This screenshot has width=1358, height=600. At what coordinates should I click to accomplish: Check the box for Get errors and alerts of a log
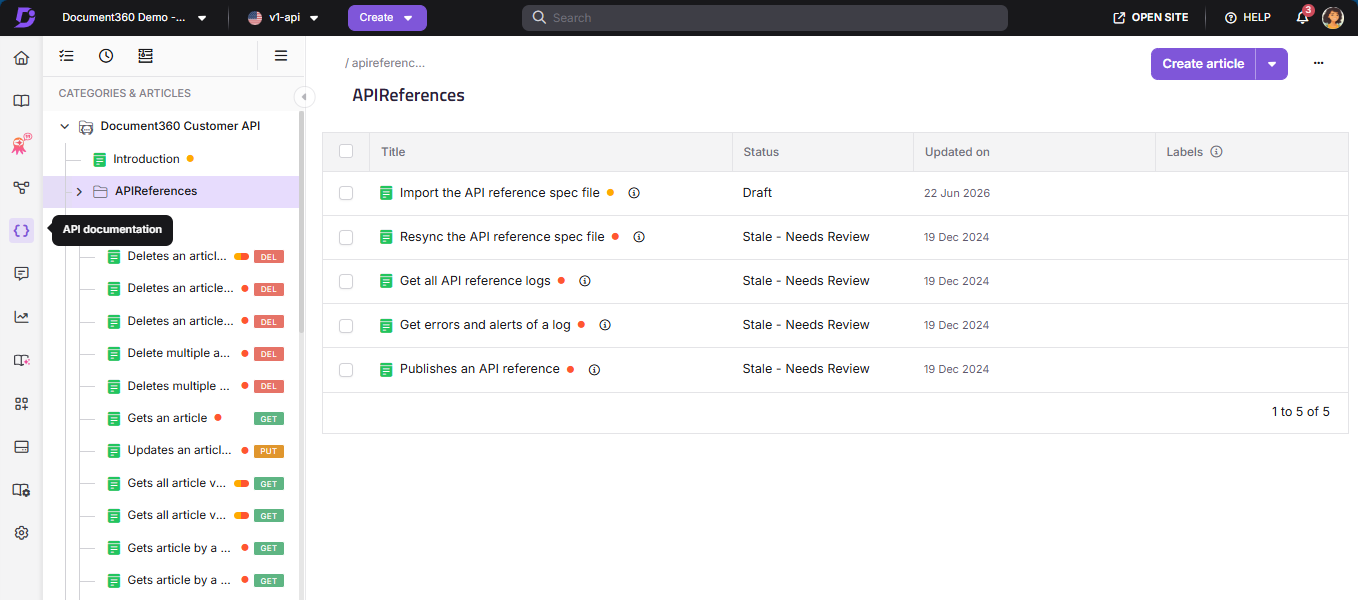click(x=346, y=326)
